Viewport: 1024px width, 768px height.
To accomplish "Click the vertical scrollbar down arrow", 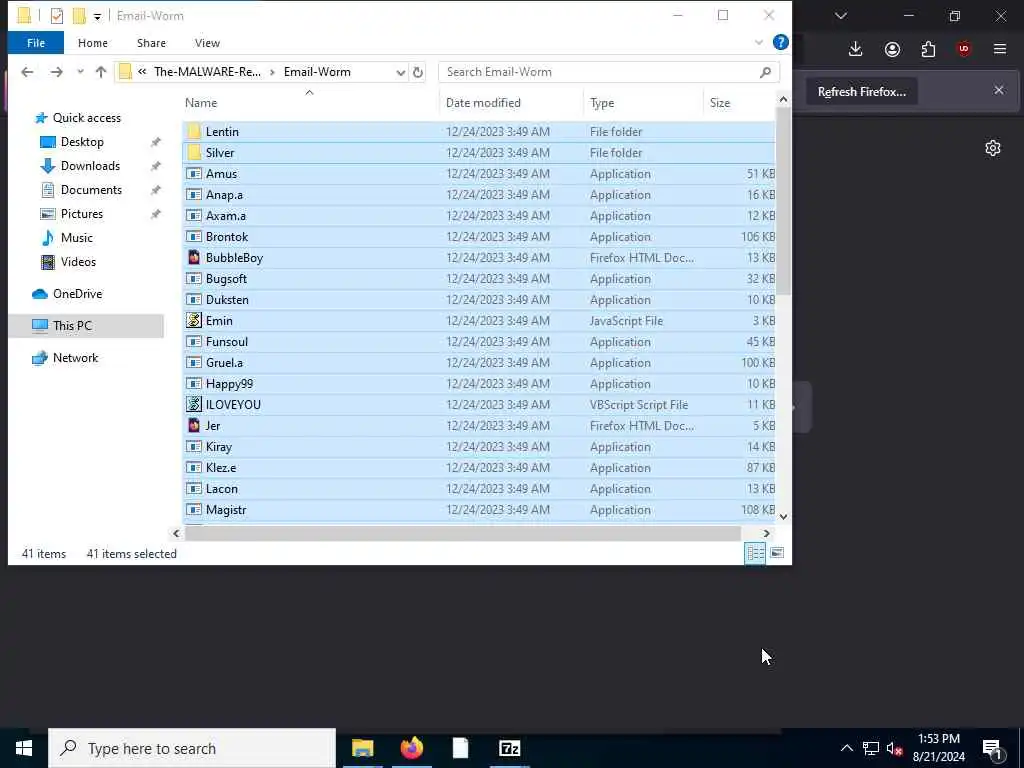I will click(783, 517).
